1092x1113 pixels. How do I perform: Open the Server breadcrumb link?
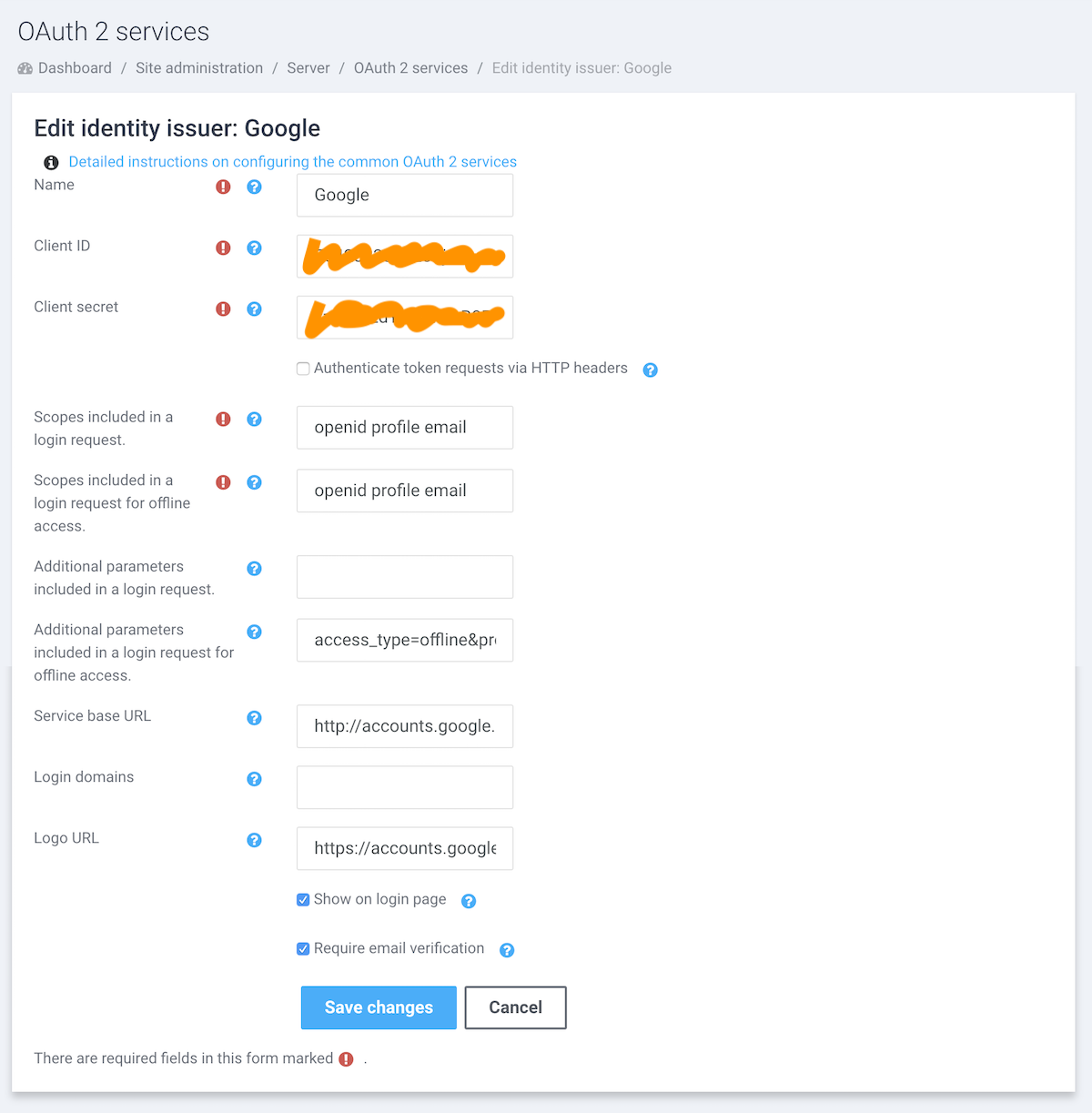click(308, 68)
